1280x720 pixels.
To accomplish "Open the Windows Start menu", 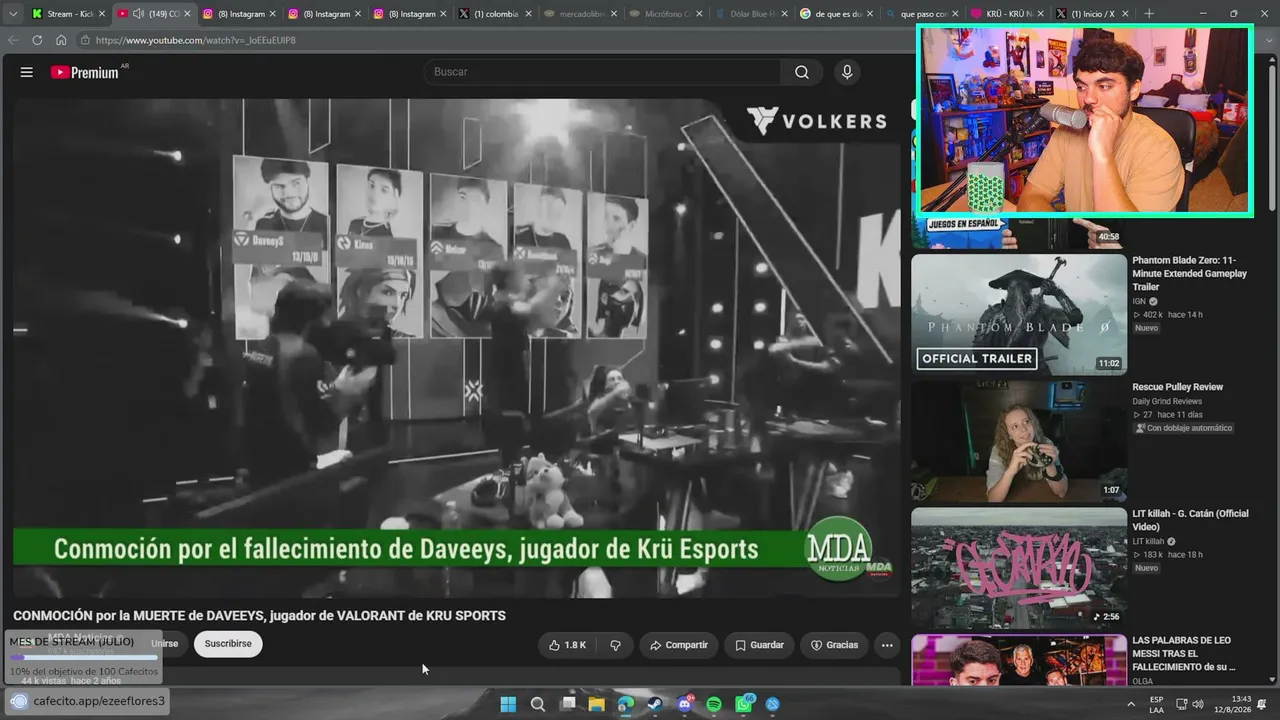I will (508, 704).
